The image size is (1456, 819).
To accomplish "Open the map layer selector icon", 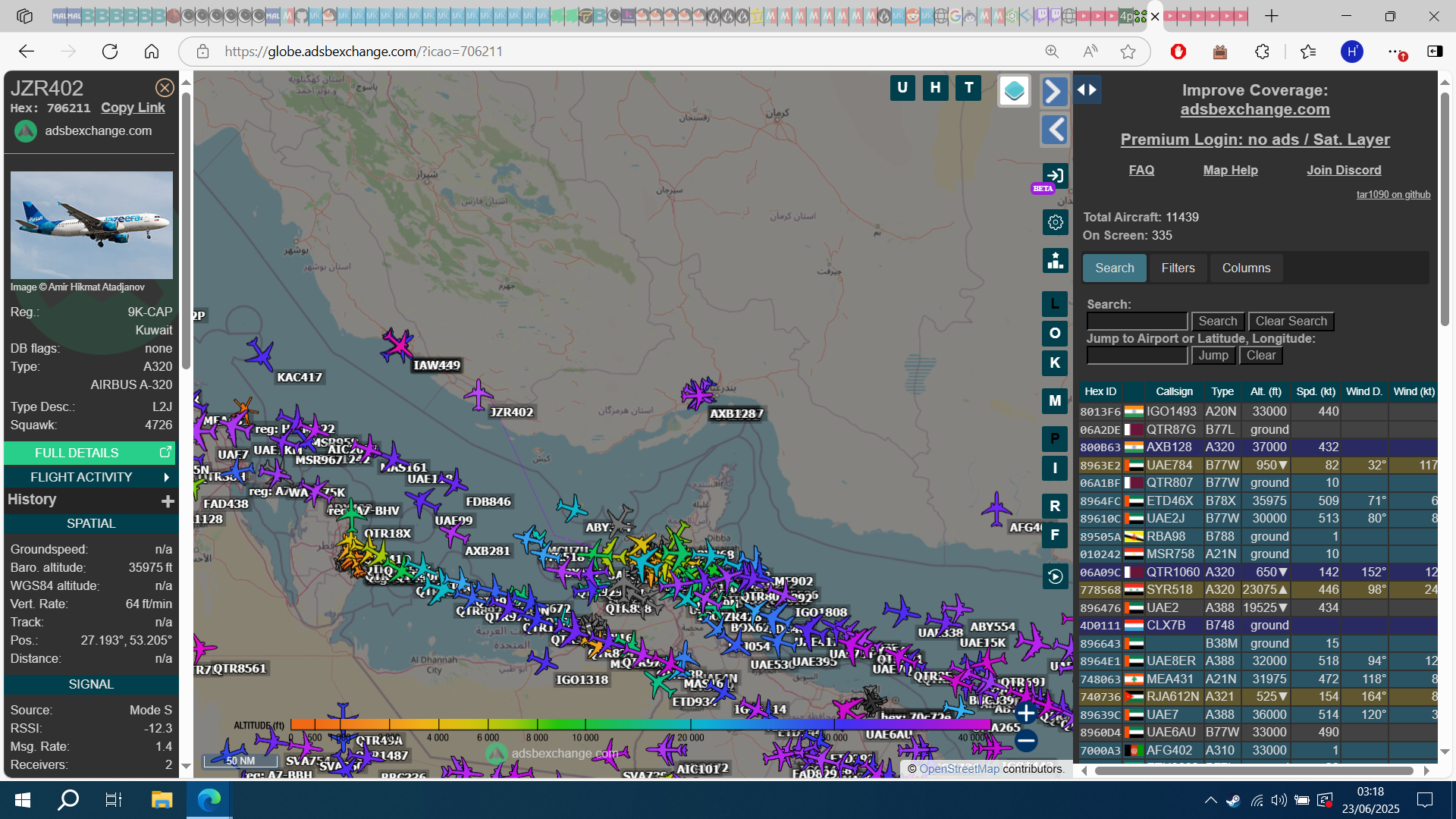I will pos(1014,91).
